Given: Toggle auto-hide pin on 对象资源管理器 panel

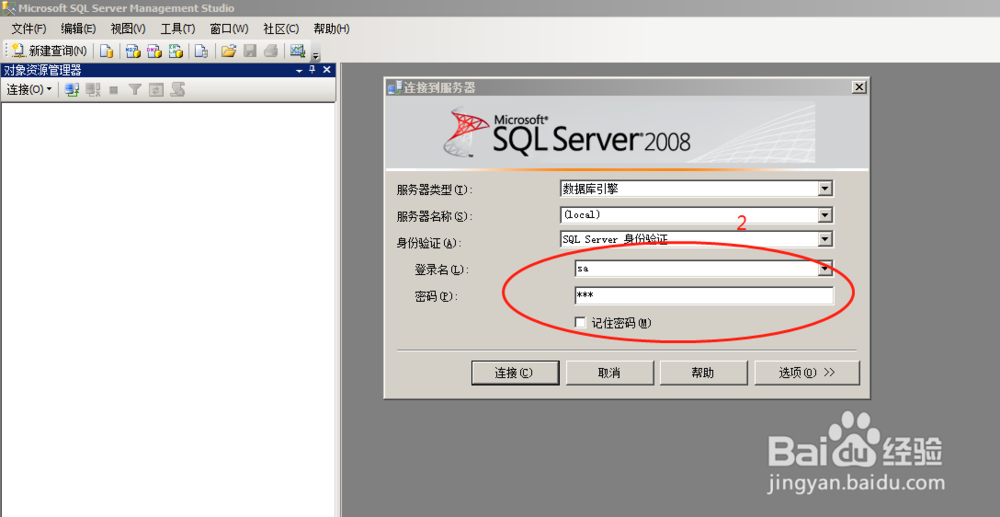Looking at the screenshot, I should (312, 70).
